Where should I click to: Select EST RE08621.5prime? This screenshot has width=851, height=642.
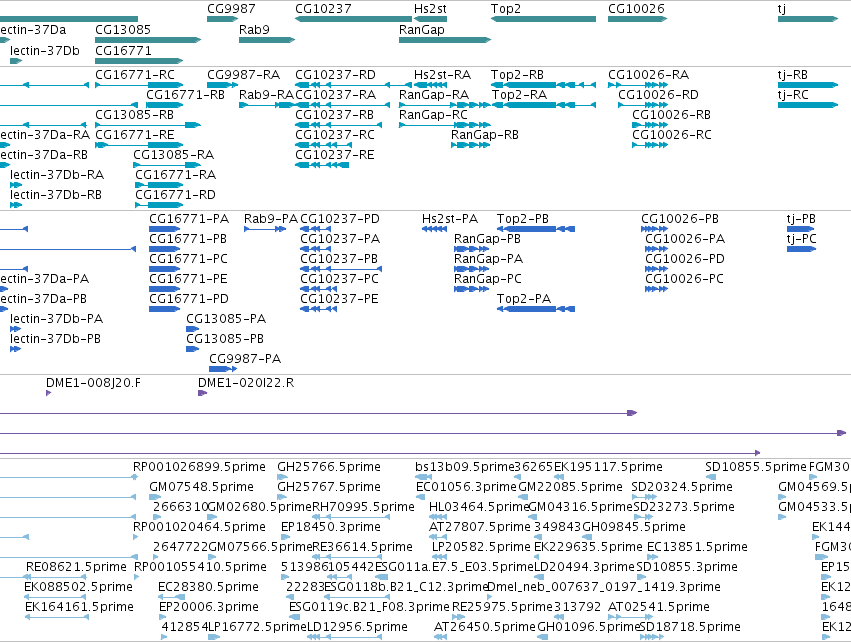(76, 567)
